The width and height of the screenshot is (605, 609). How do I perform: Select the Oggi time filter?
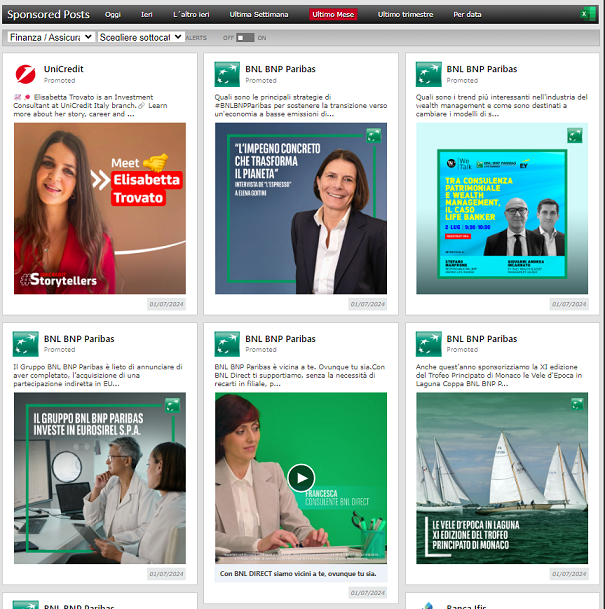(x=113, y=14)
